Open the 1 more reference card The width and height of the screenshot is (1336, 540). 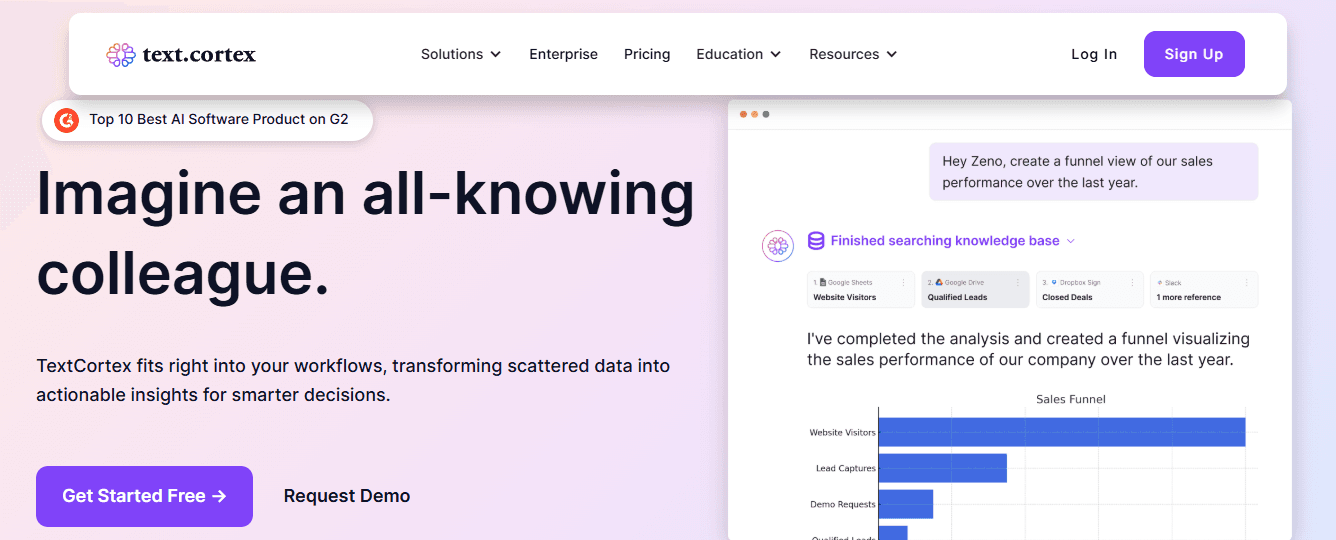pyautogui.click(x=1204, y=289)
